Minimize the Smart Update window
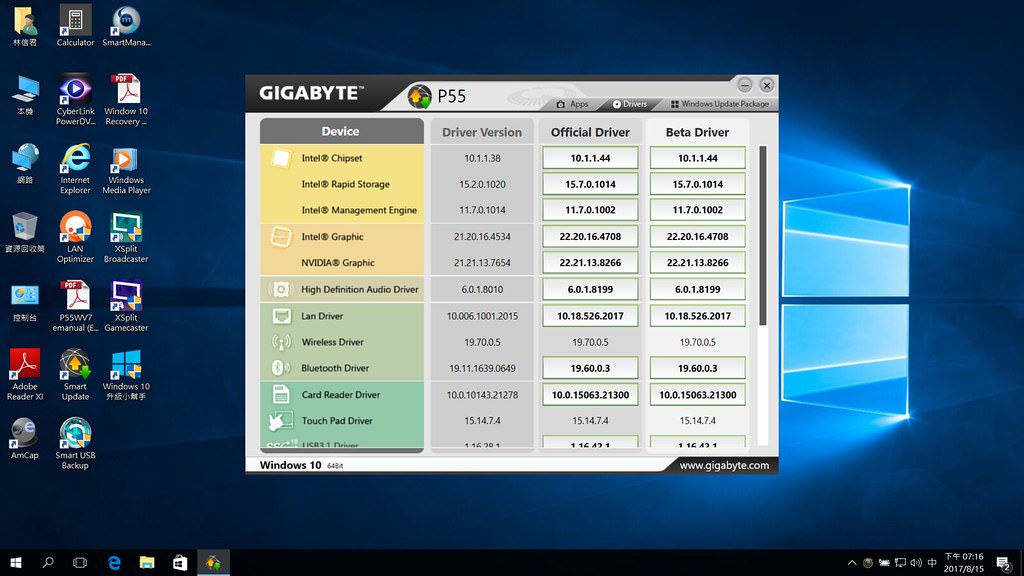1024x576 pixels. 744,85
